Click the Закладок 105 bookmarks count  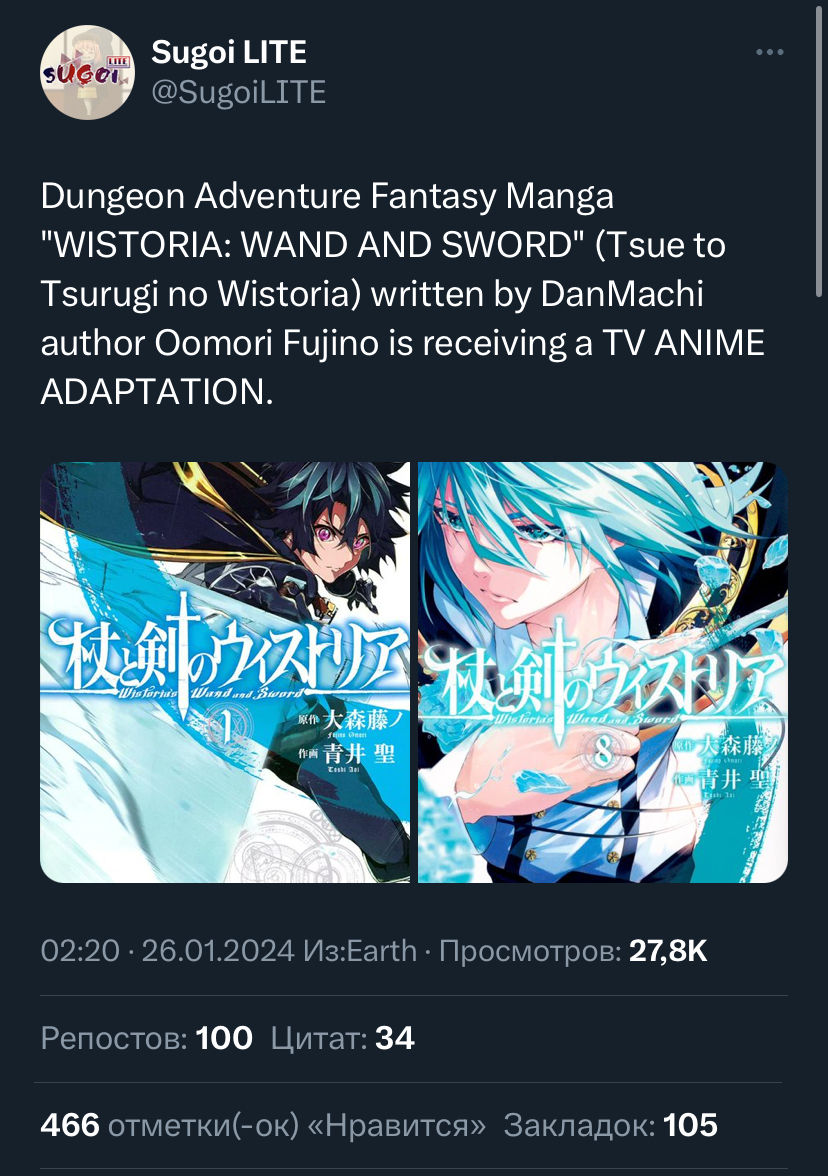click(610, 1125)
